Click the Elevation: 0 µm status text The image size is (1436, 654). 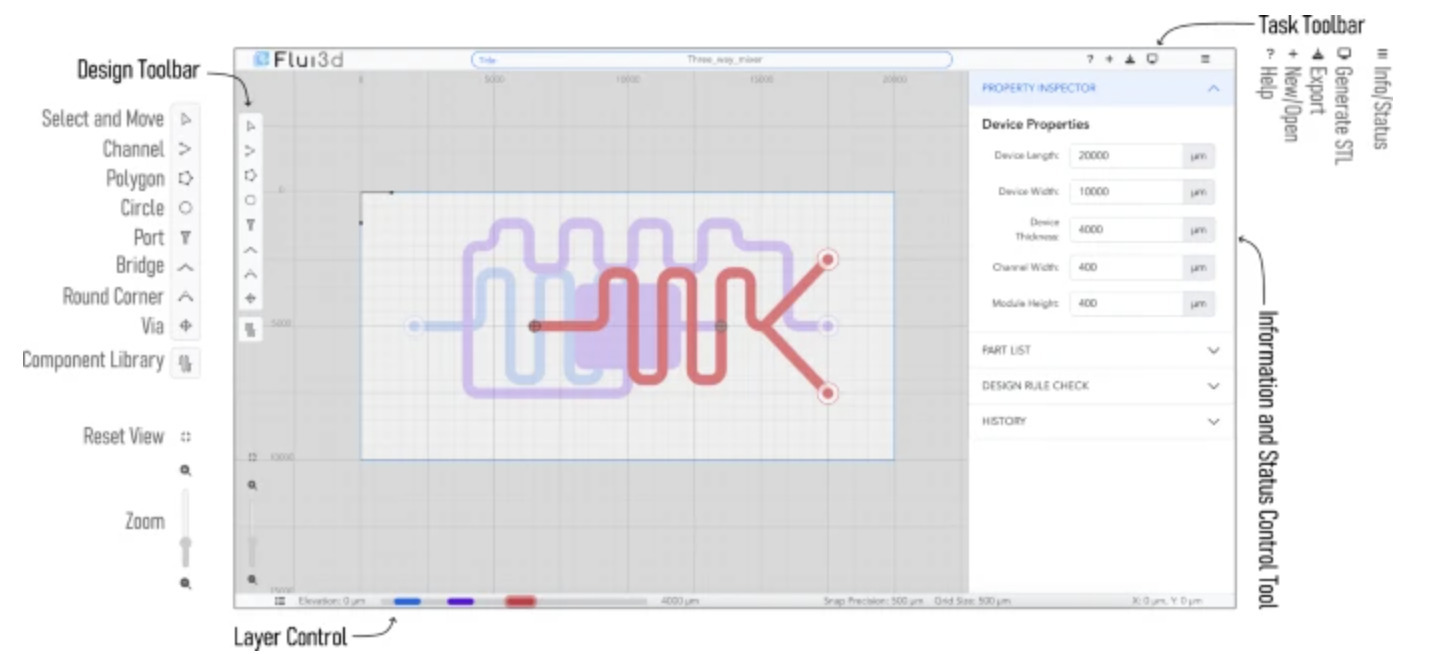333,601
